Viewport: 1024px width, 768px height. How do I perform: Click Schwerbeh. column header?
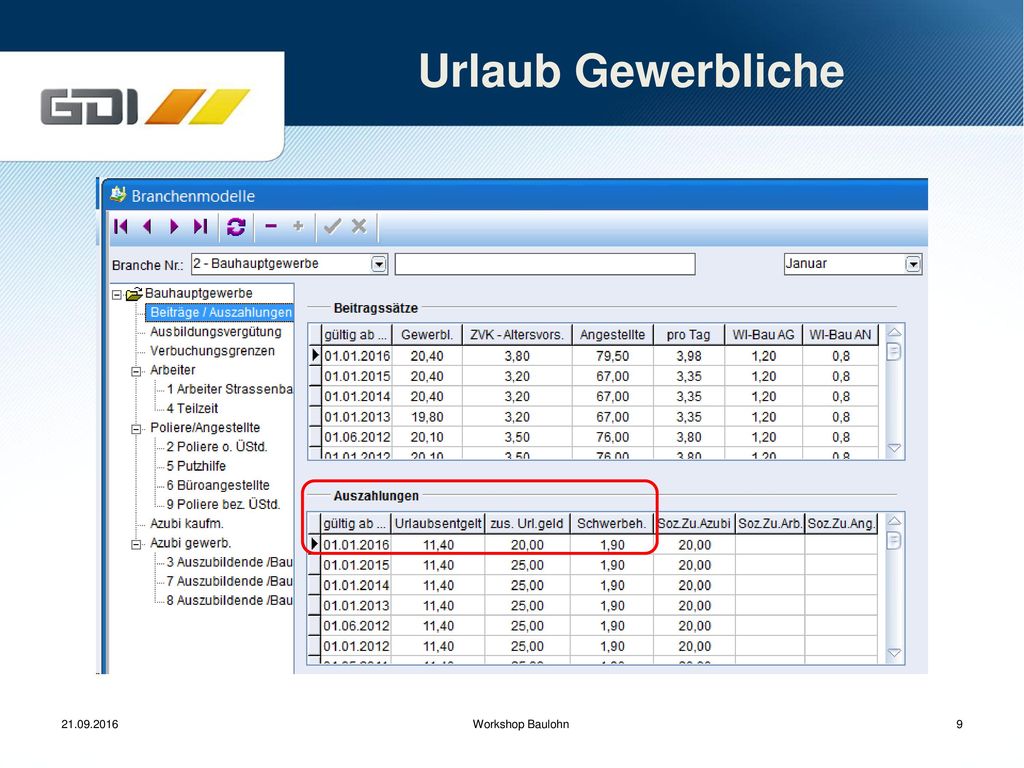(x=612, y=524)
